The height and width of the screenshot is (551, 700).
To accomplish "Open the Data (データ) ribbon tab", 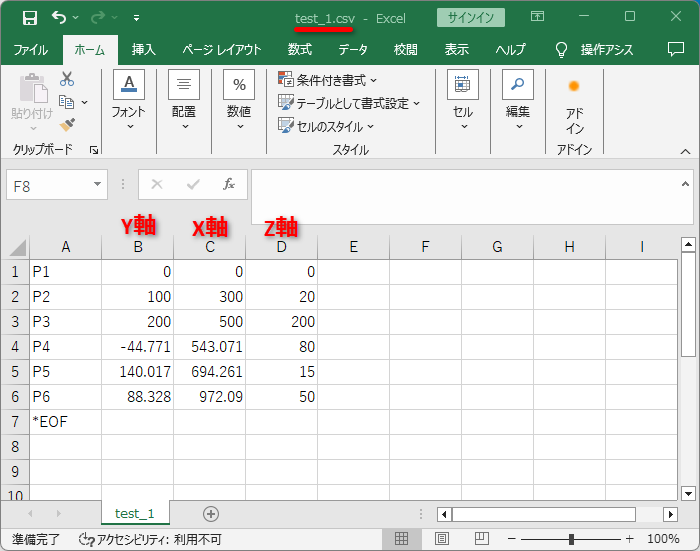I will (x=352, y=50).
